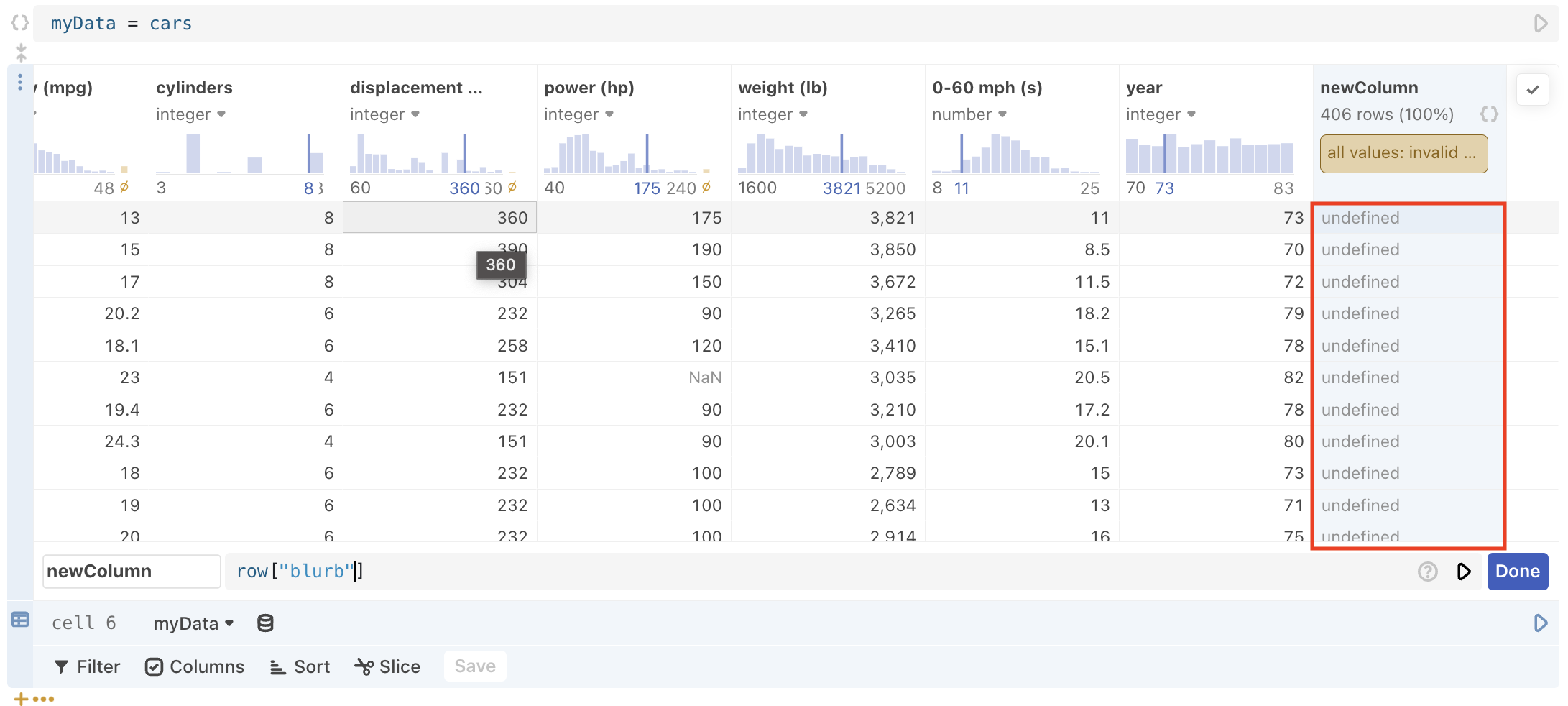Click the Done button
1568x706 pixels.
(1517, 572)
